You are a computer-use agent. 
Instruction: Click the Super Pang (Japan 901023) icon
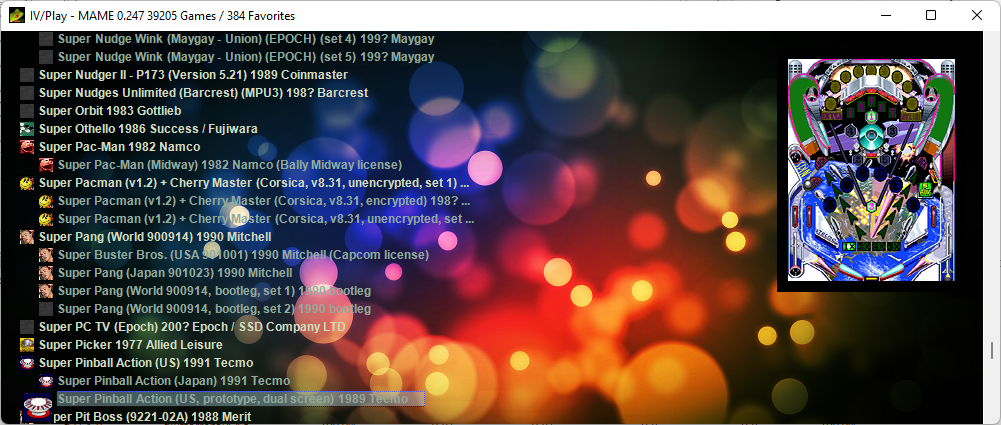46,273
